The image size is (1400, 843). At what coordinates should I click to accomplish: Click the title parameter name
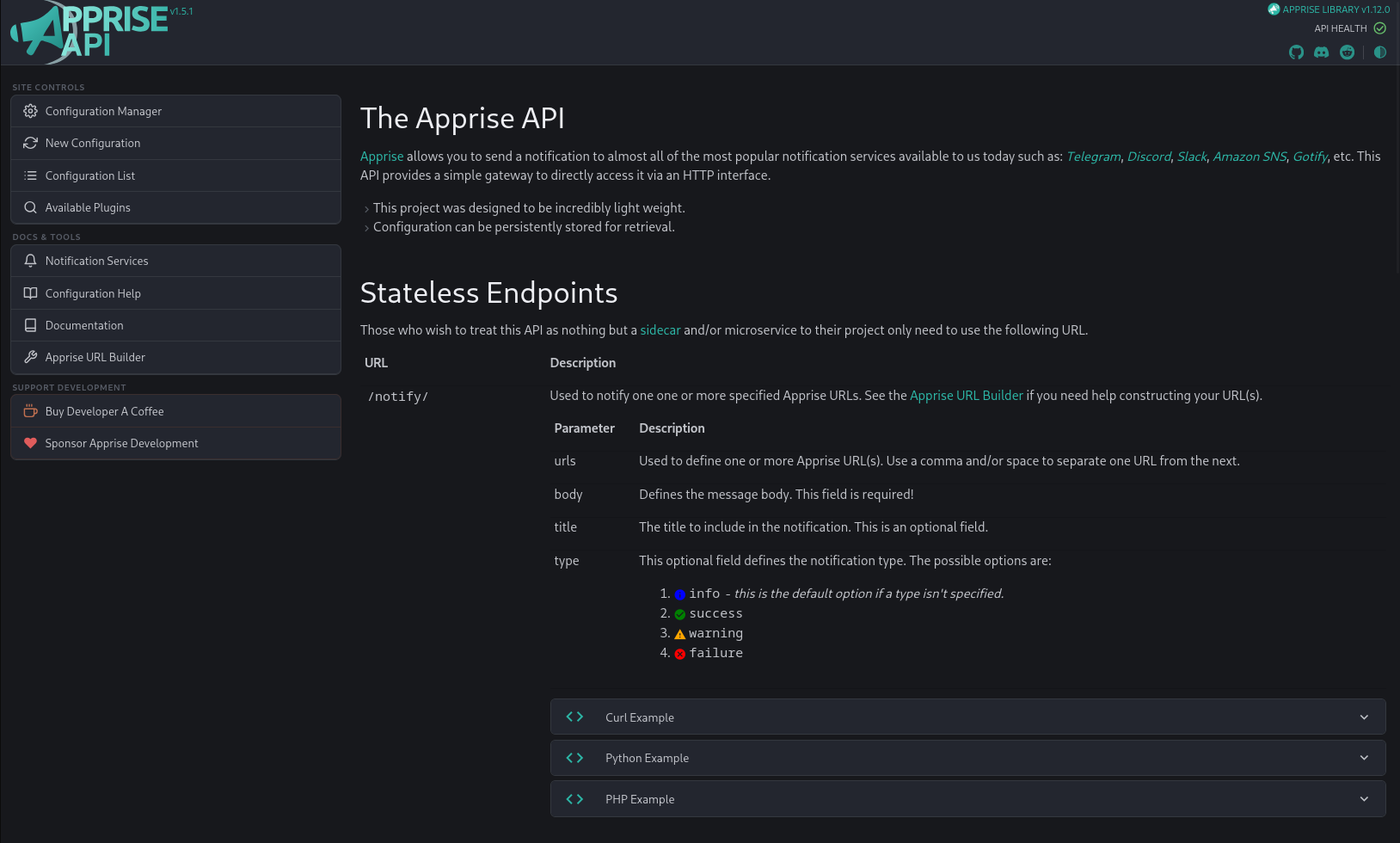(x=565, y=527)
